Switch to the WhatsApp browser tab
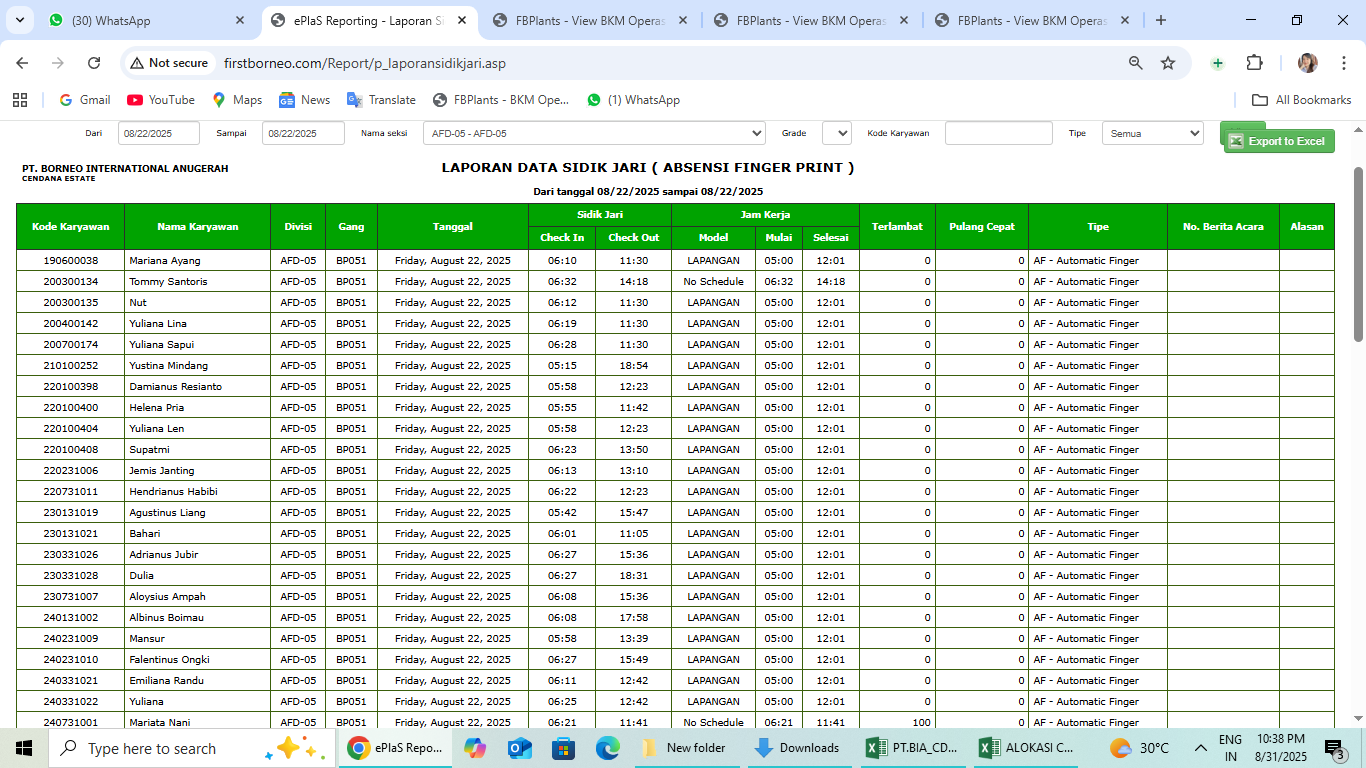 (145, 20)
